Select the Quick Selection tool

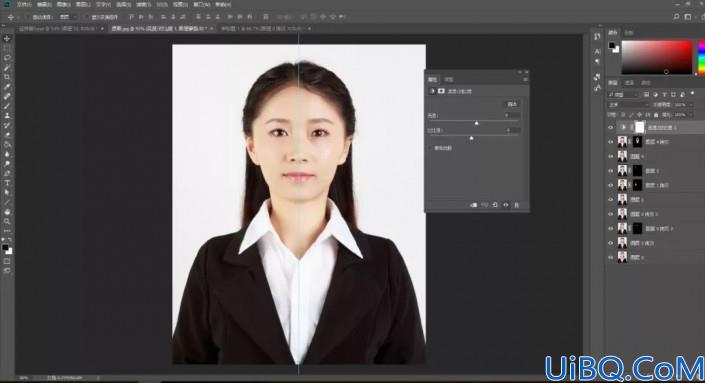click(x=7, y=67)
